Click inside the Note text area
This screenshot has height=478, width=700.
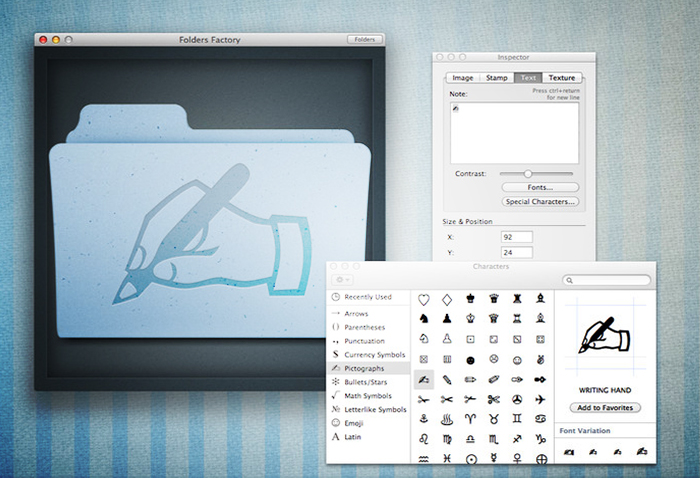[x=514, y=133]
